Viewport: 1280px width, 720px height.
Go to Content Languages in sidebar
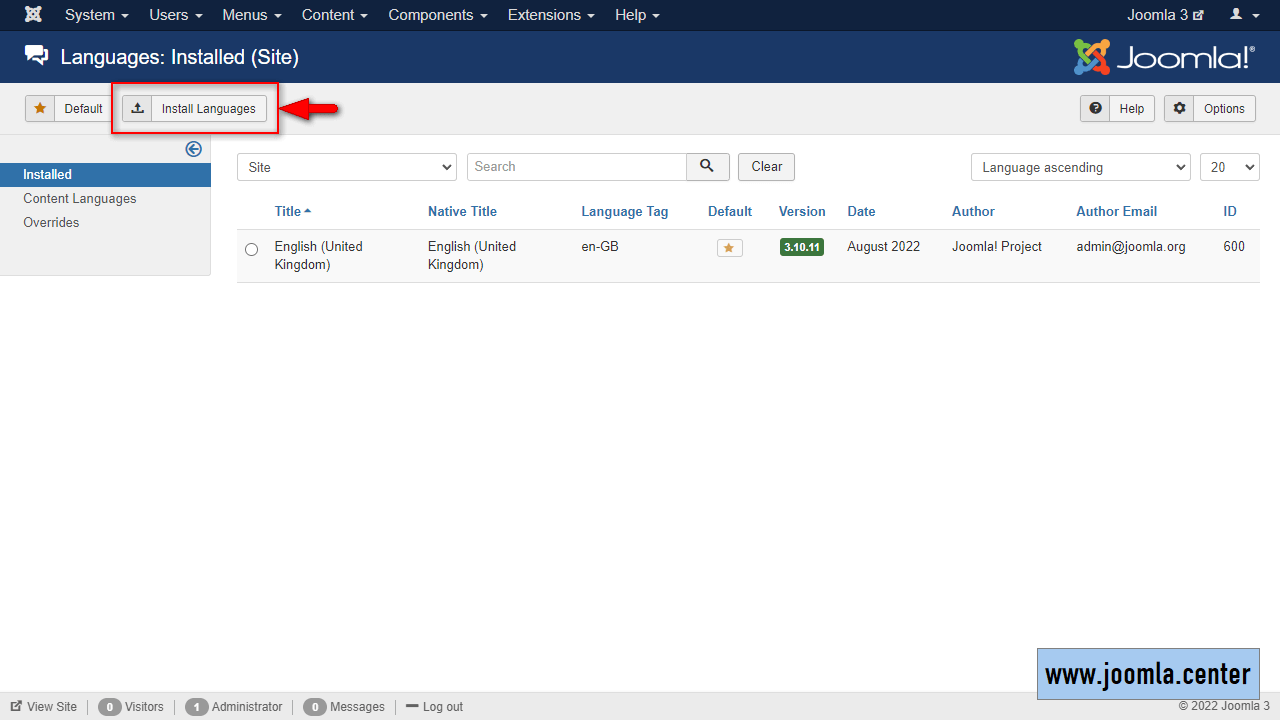(x=80, y=199)
